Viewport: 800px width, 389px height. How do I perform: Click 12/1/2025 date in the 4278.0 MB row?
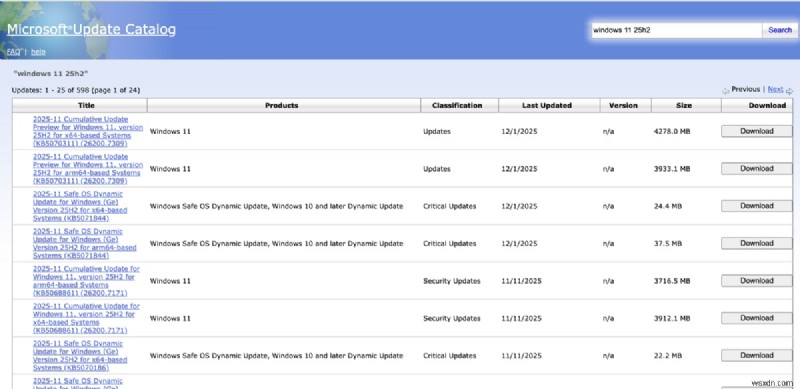click(519, 131)
